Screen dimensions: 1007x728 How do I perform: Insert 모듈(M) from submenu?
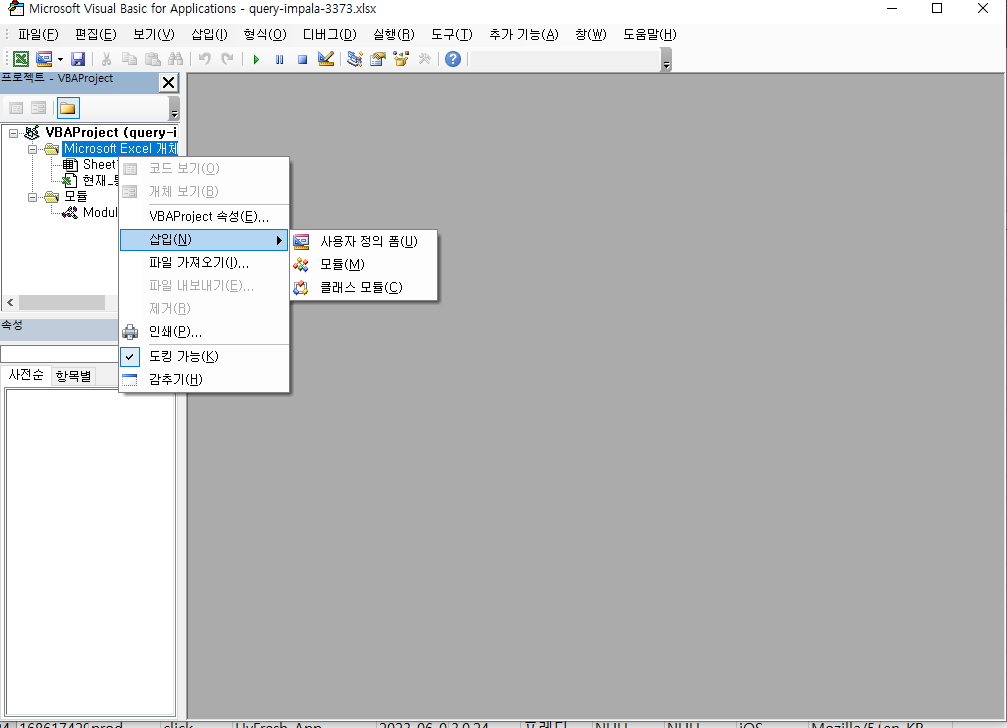[x=363, y=264]
